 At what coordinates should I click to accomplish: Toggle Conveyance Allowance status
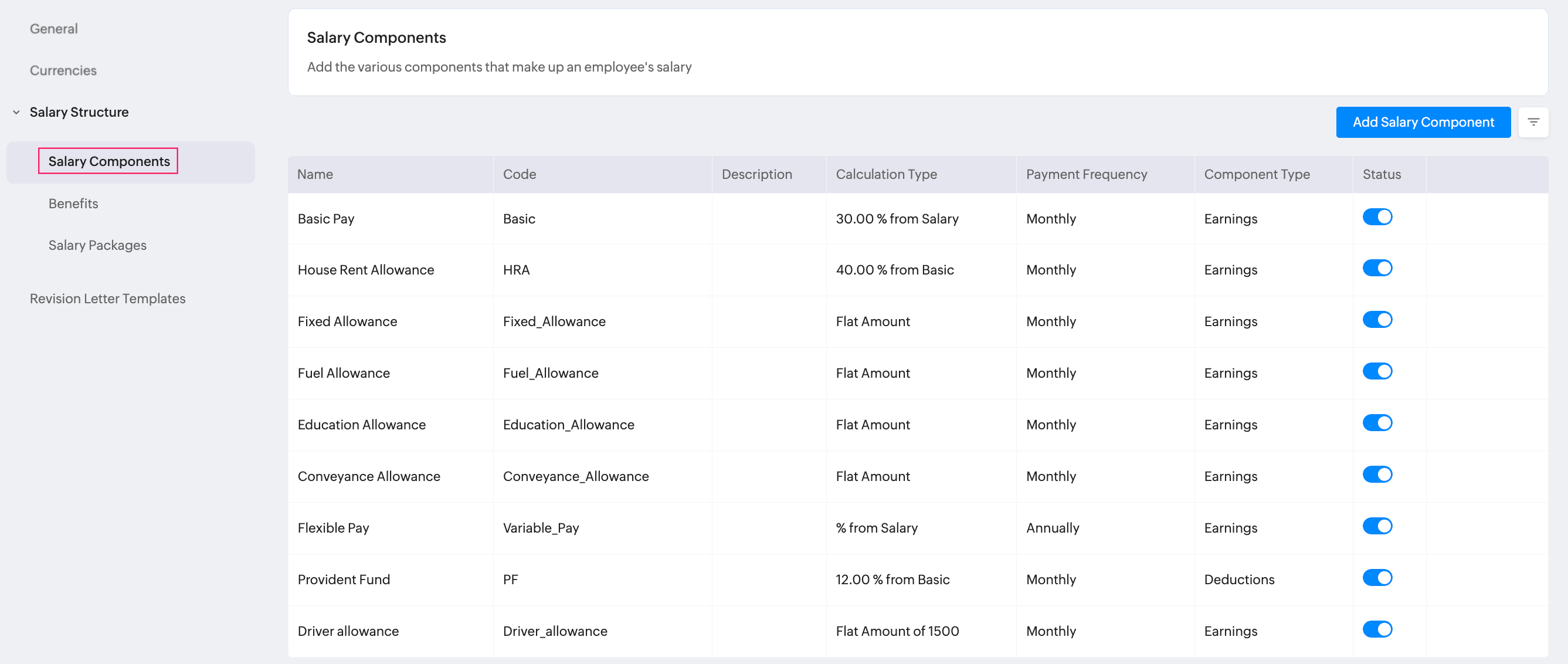click(x=1377, y=475)
